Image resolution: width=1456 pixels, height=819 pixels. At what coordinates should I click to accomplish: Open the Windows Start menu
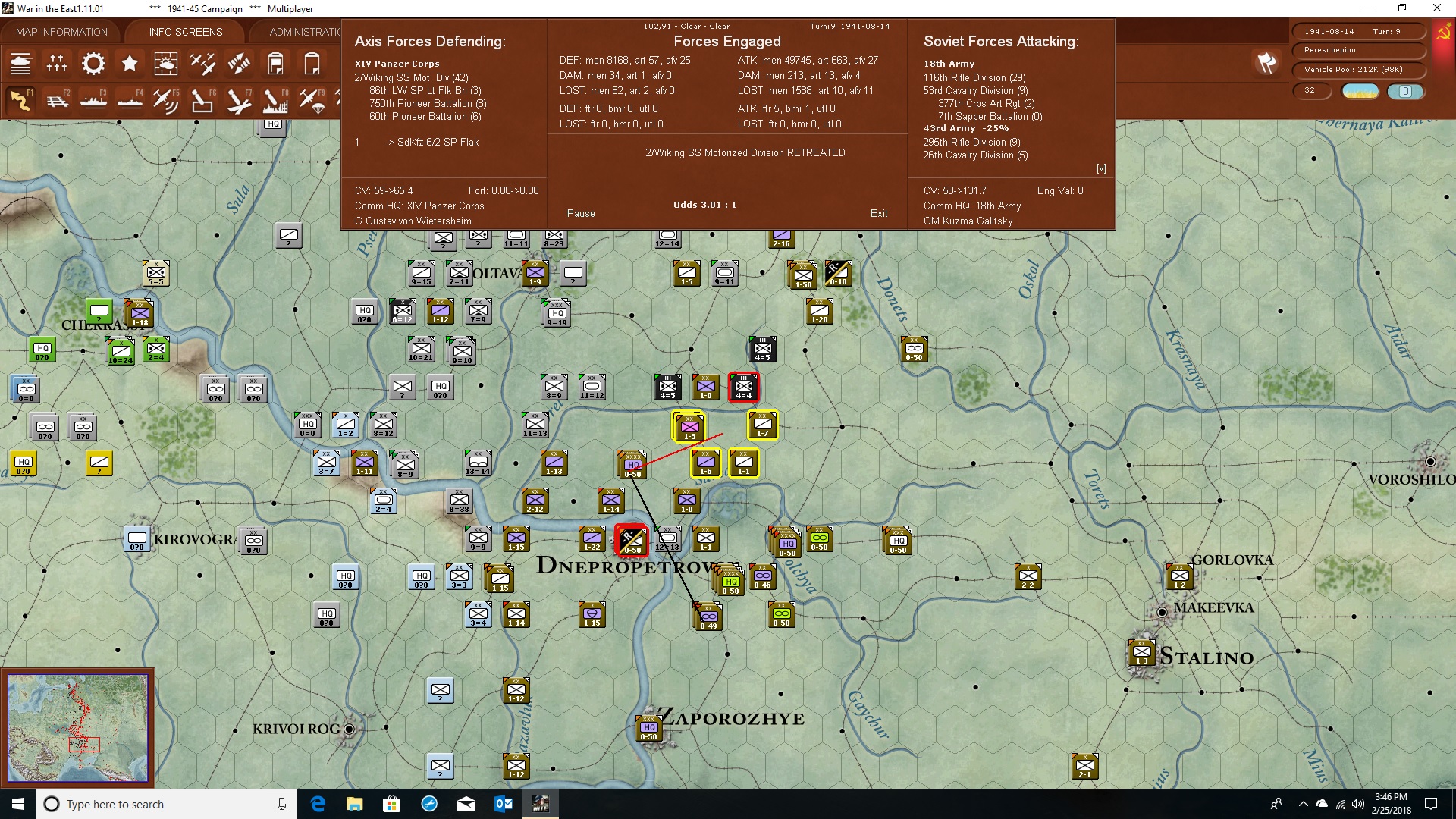(18, 804)
